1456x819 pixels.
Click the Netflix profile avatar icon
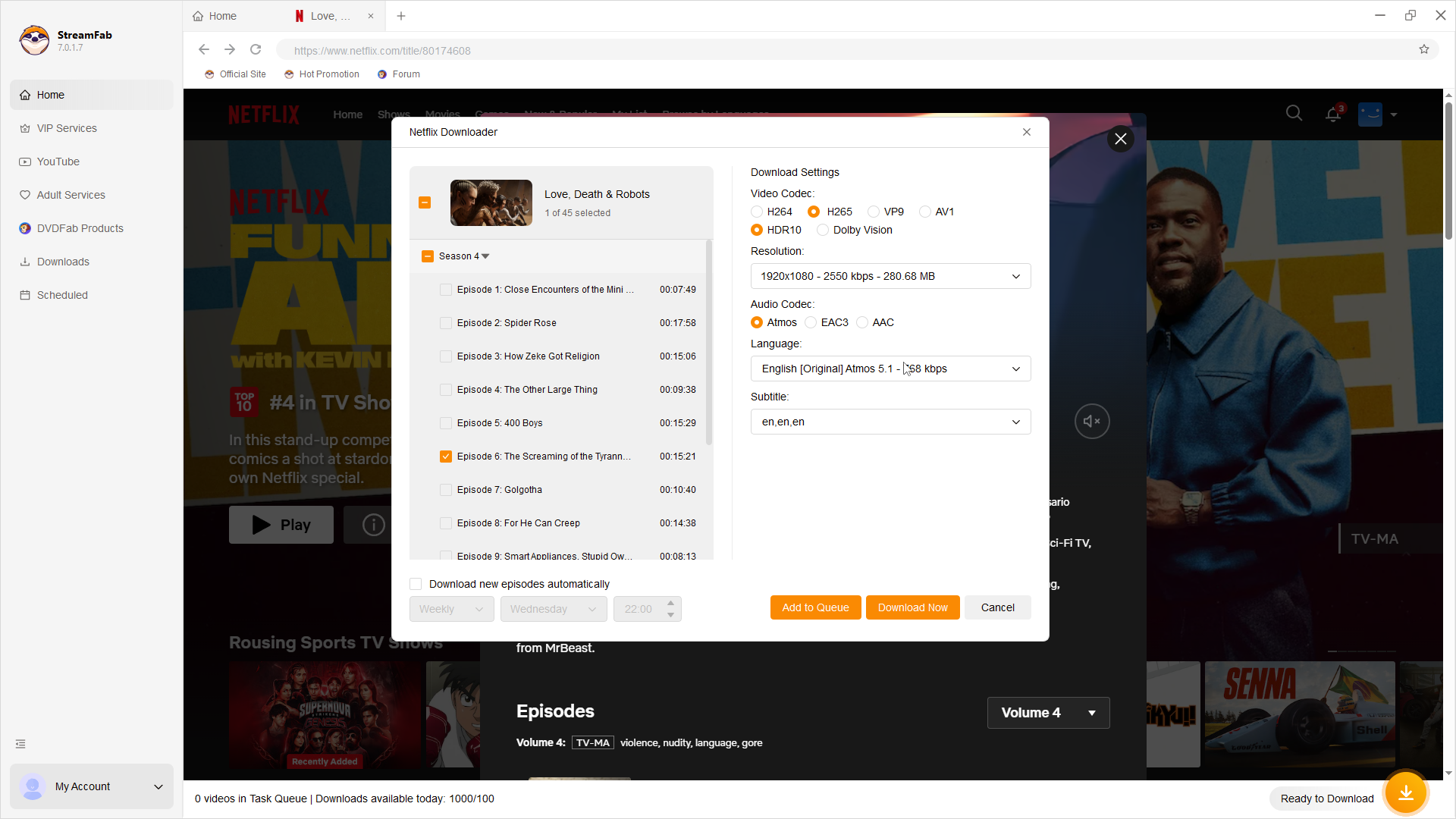(1370, 115)
